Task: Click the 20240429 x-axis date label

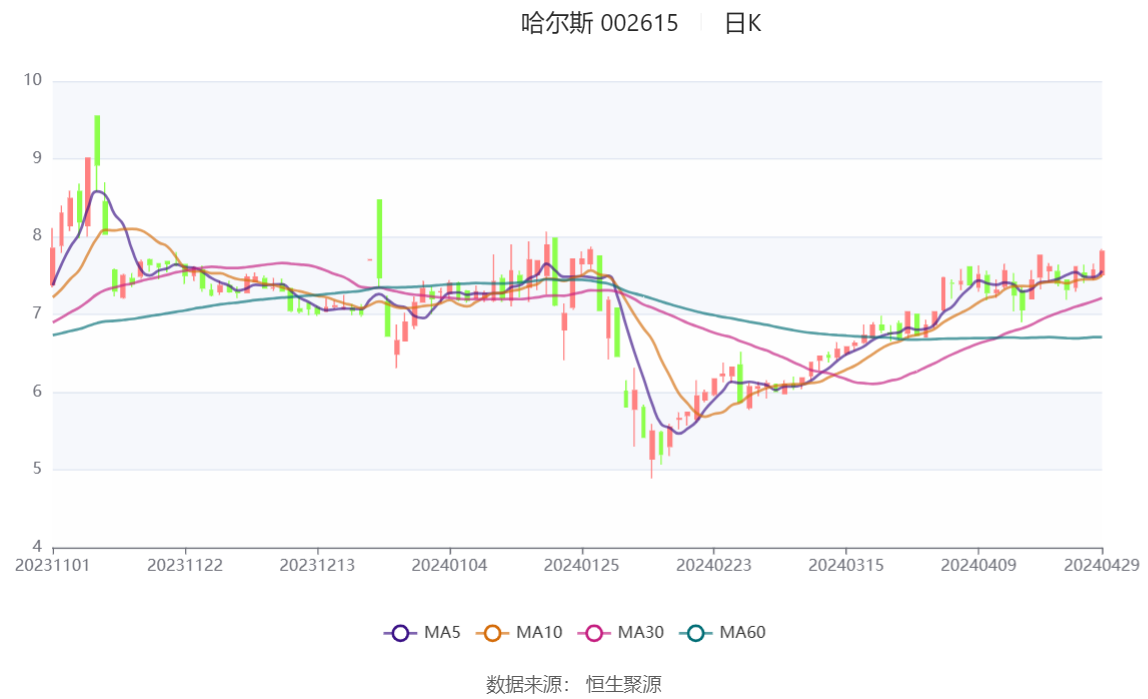Action: (1101, 566)
